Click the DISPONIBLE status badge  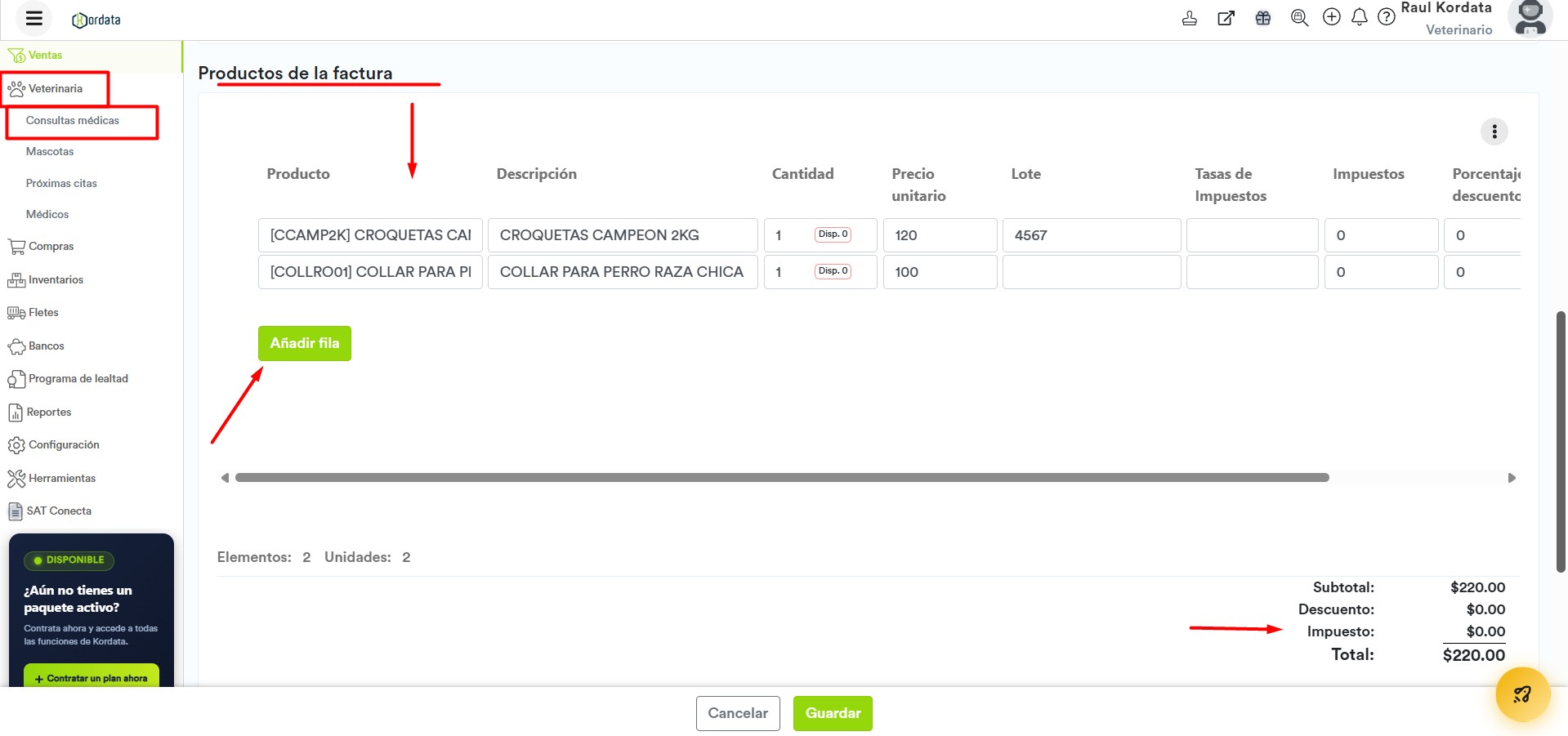pos(69,560)
